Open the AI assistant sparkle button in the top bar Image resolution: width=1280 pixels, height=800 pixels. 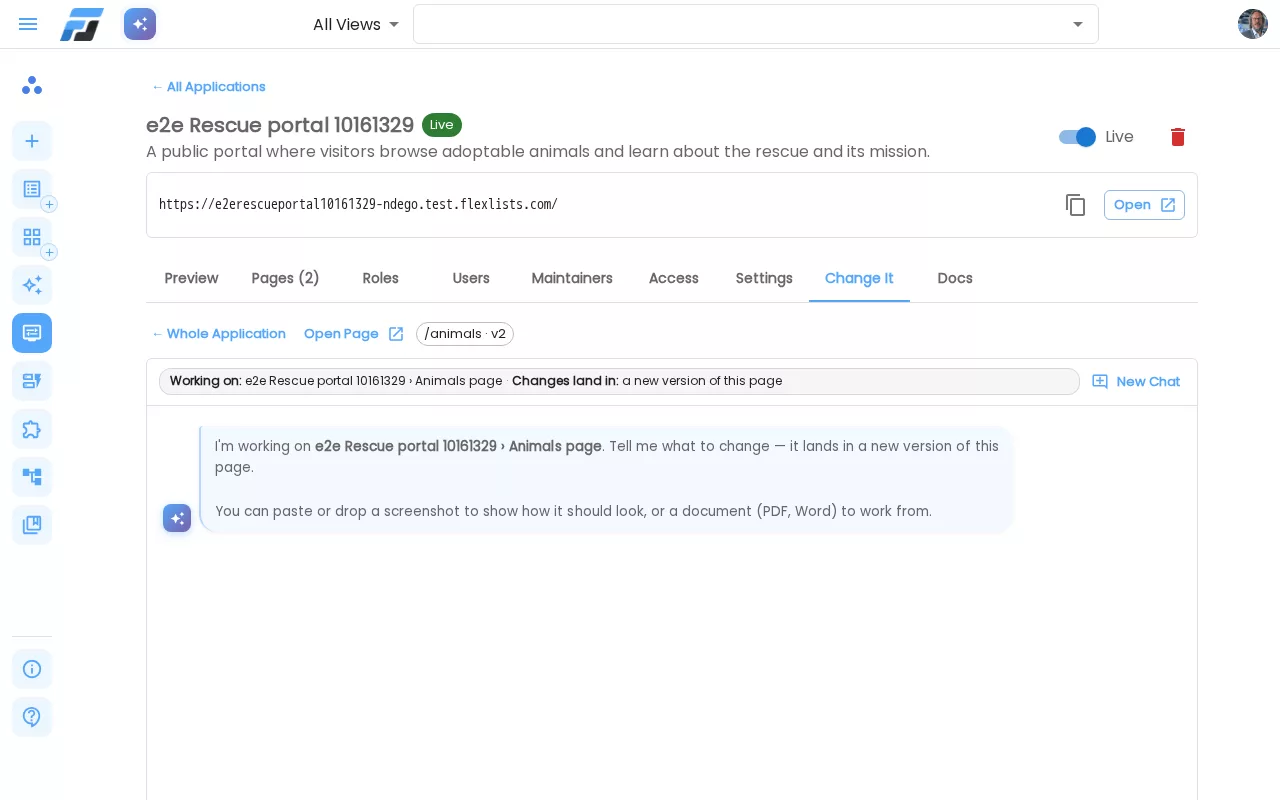(140, 24)
